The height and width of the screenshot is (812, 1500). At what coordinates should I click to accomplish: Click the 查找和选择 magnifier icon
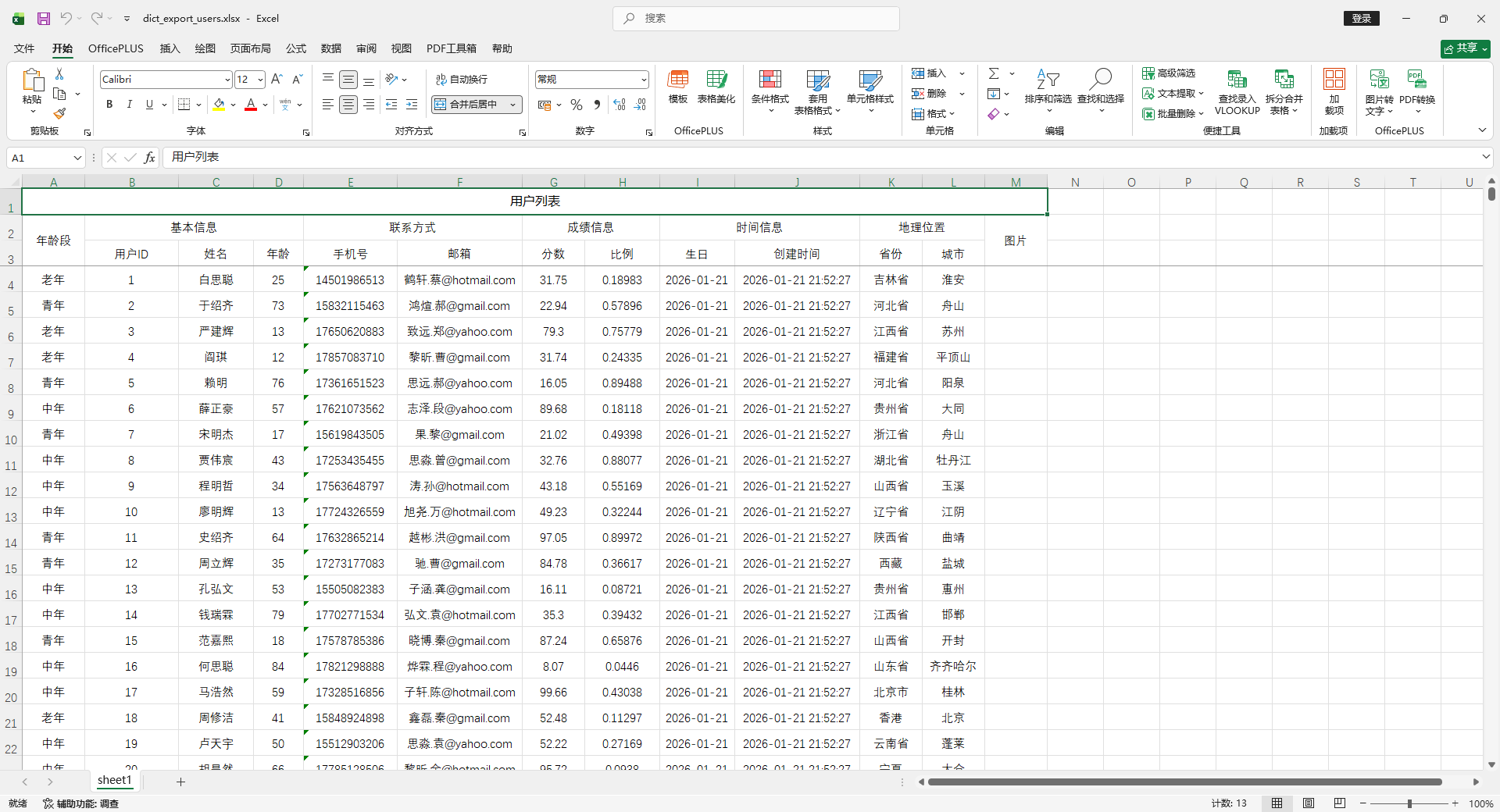[1100, 79]
